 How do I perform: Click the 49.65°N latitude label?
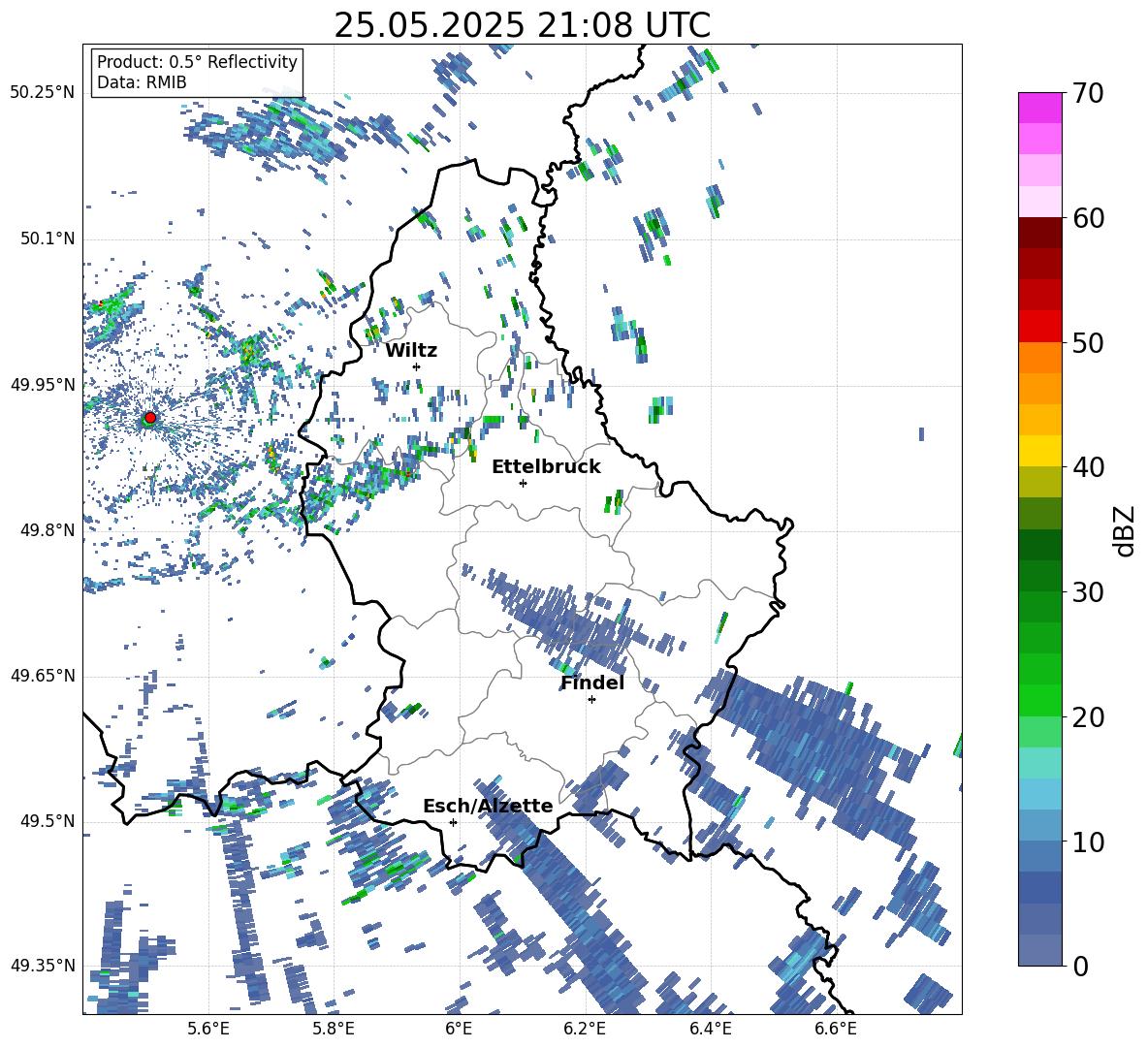[x=43, y=675]
